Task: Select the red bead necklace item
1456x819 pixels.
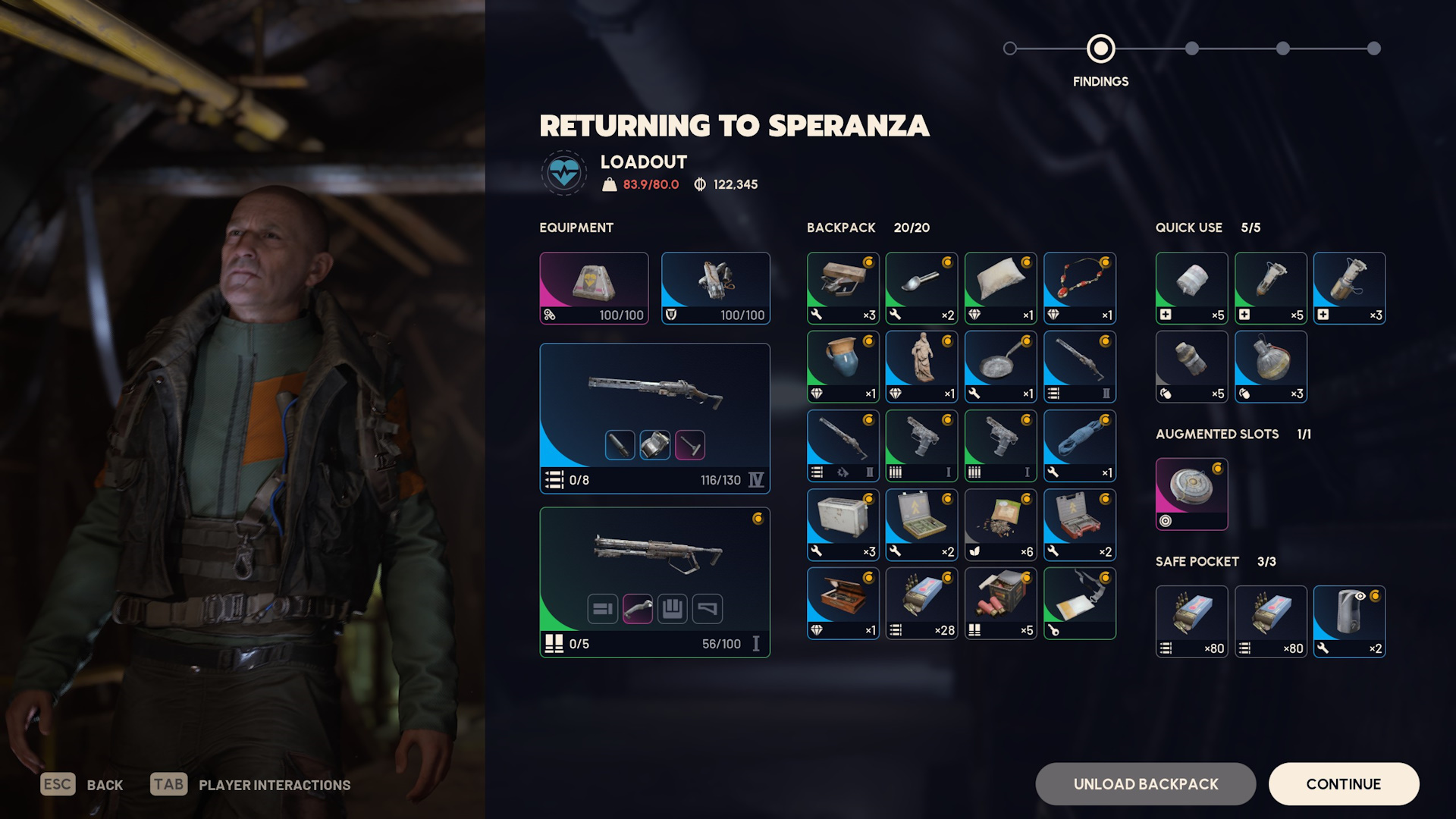Action: [1079, 288]
